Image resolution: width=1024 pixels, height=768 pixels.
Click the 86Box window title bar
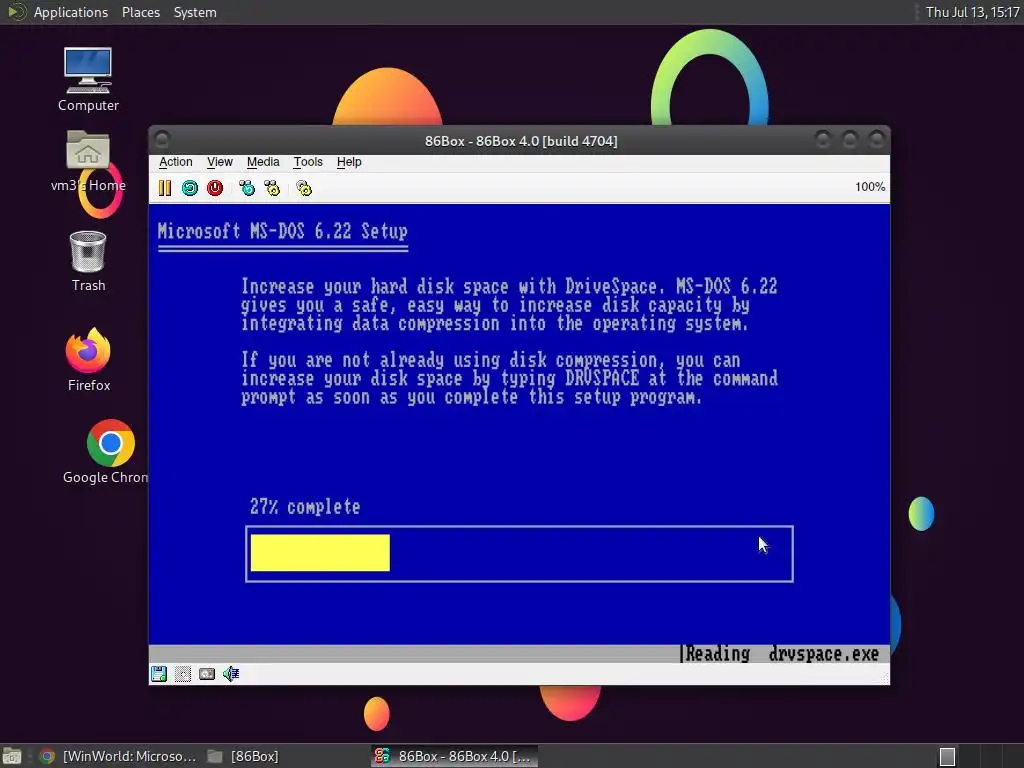pyautogui.click(x=520, y=141)
